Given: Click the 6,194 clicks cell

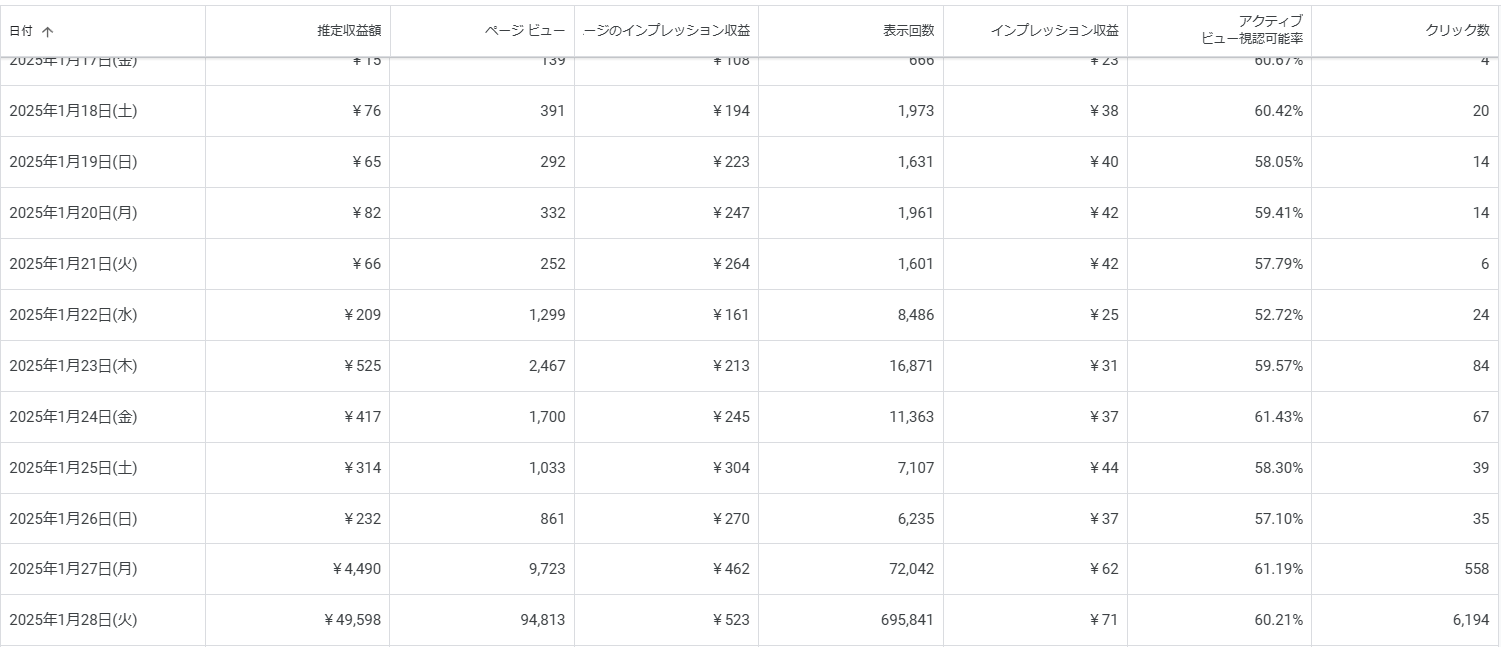Looking at the screenshot, I should pyautogui.click(x=1471, y=620).
